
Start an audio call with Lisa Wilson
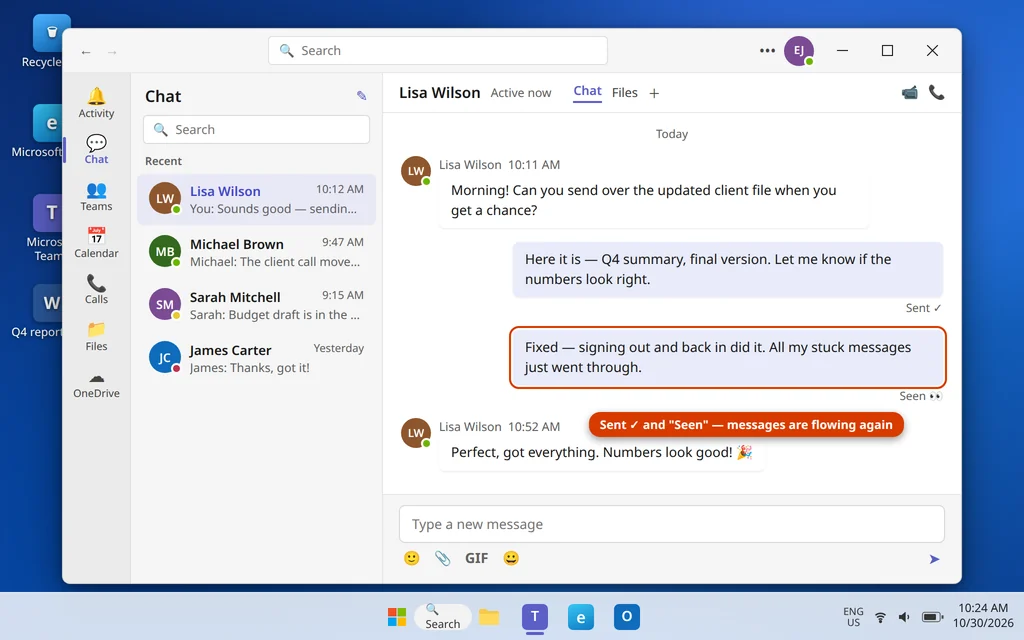click(x=936, y=93)
